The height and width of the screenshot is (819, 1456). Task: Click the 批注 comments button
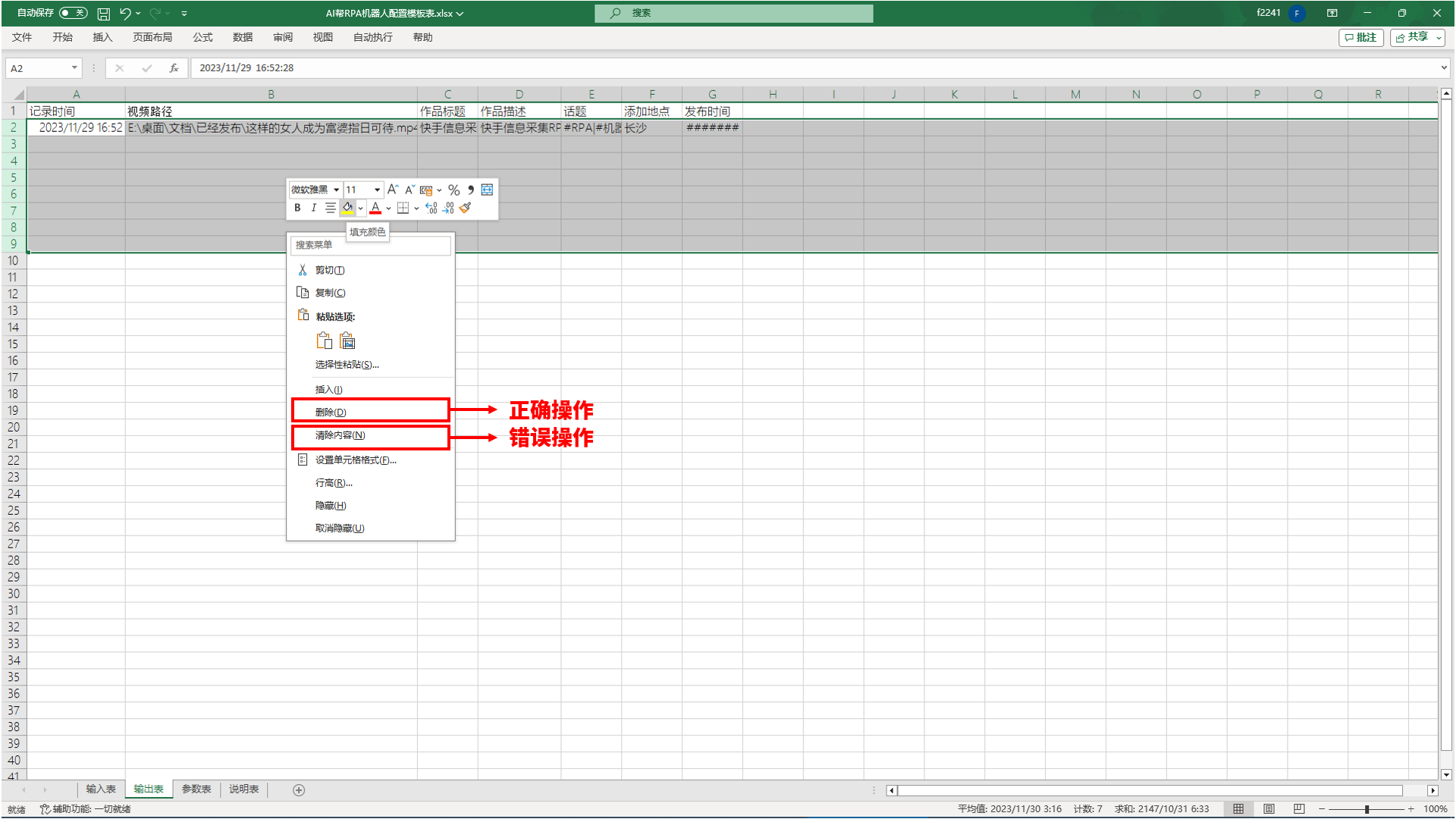(x=1360, y=37)
